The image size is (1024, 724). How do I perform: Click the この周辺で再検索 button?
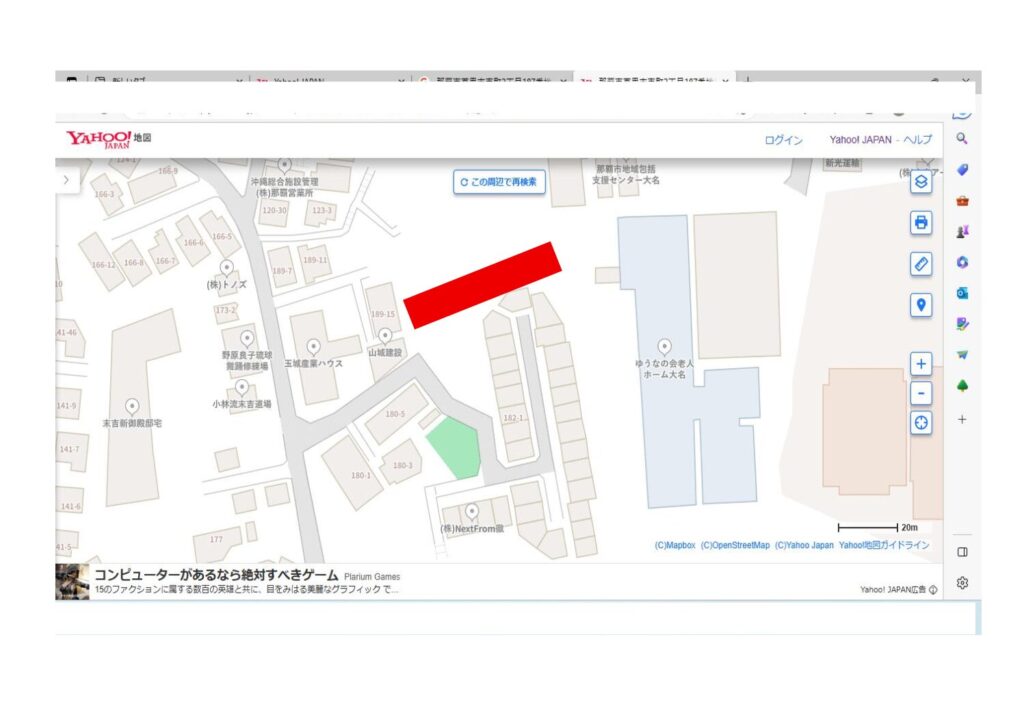point(499,182)
